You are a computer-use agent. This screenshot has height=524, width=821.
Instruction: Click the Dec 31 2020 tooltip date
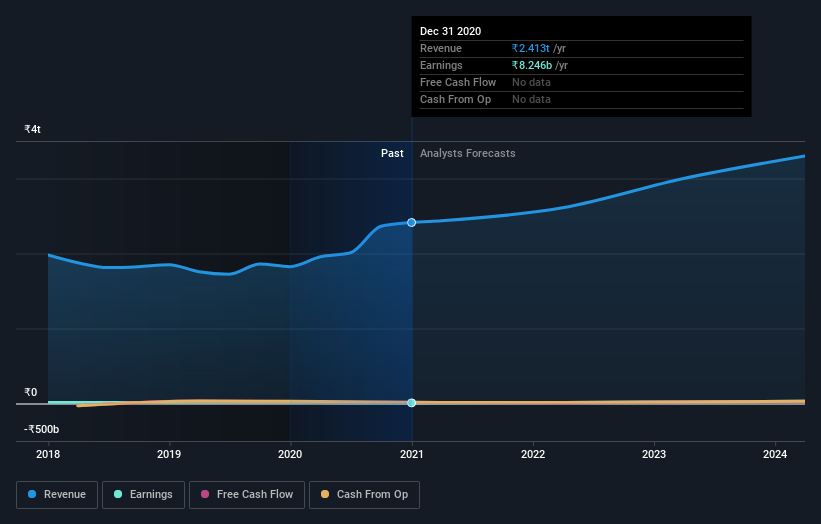(450, 31)
